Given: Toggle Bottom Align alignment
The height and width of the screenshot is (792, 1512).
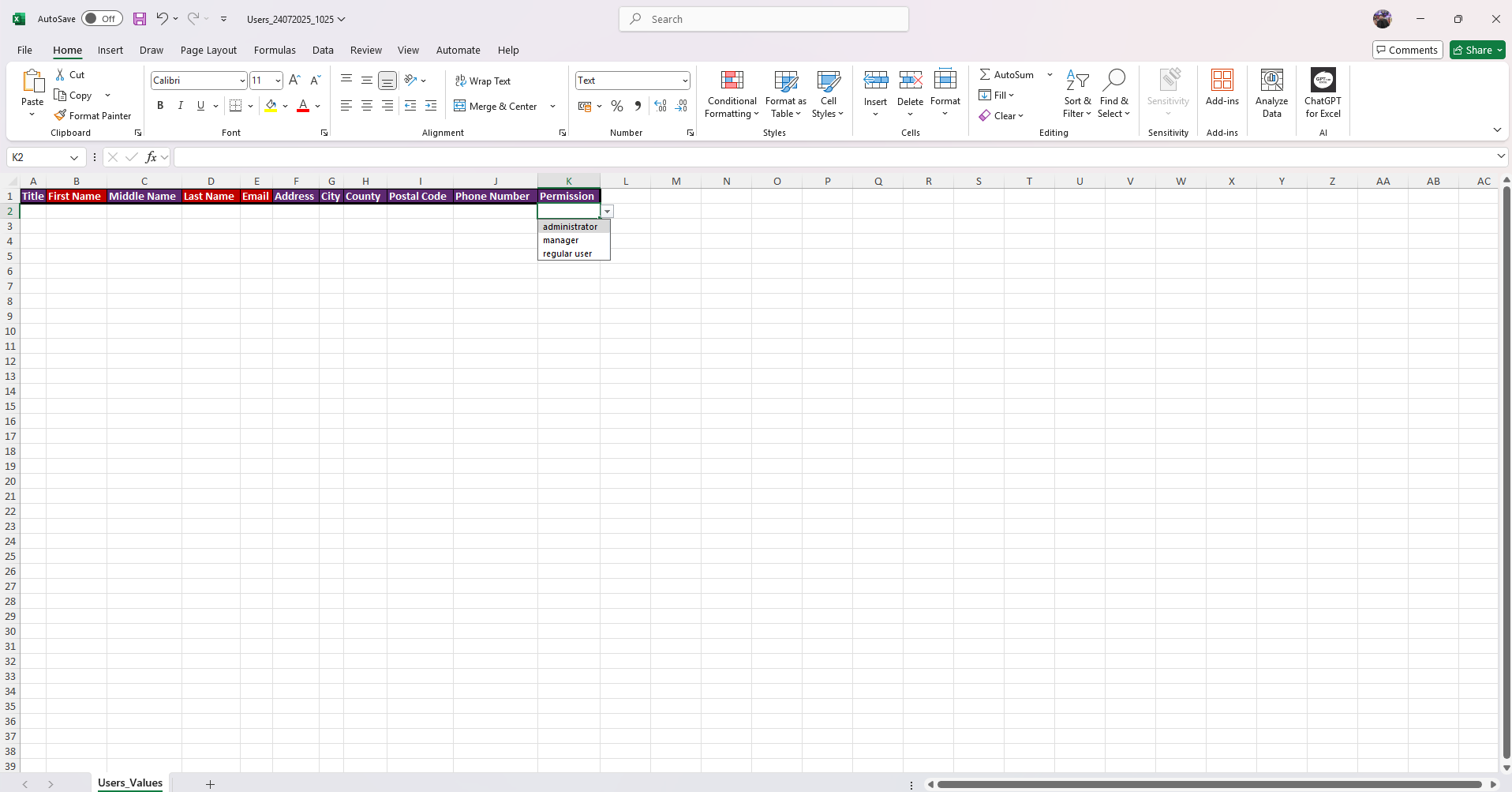Looking at the screenshot, I should [387, 80].
